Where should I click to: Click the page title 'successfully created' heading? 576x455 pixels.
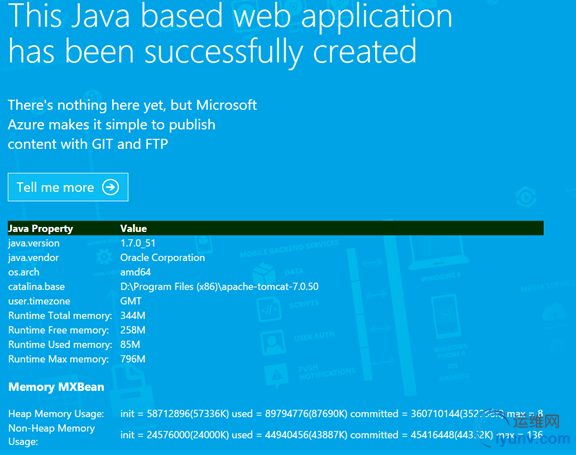pos(281,52)
